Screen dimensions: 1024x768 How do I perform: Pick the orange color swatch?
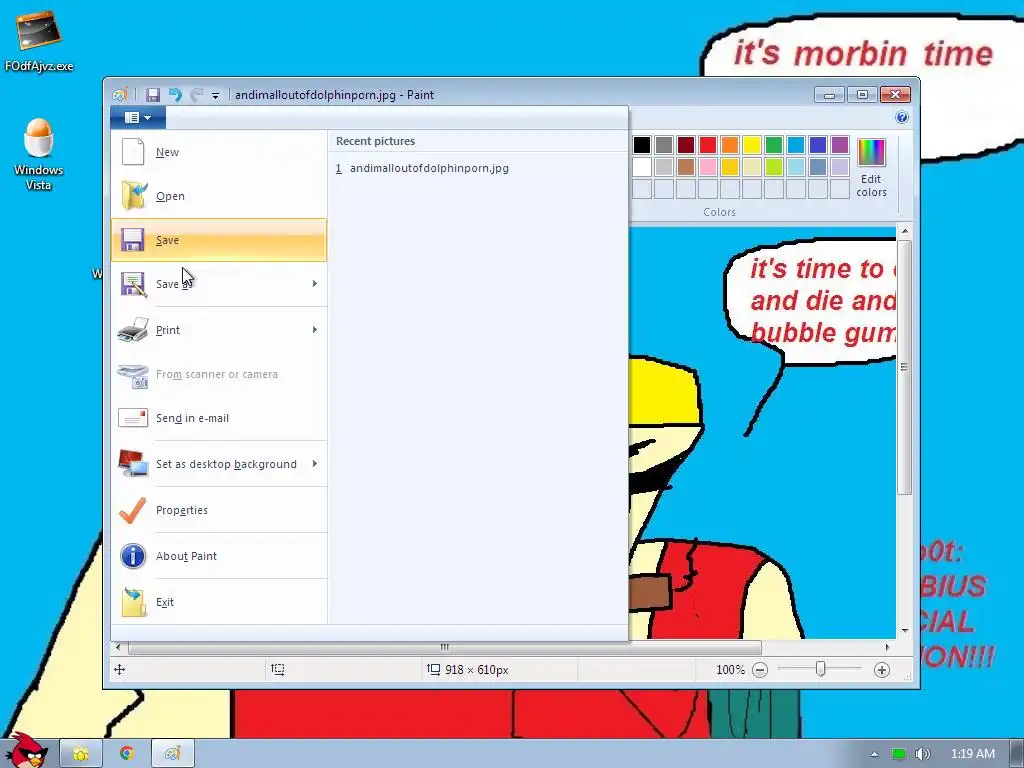point(730,145)
